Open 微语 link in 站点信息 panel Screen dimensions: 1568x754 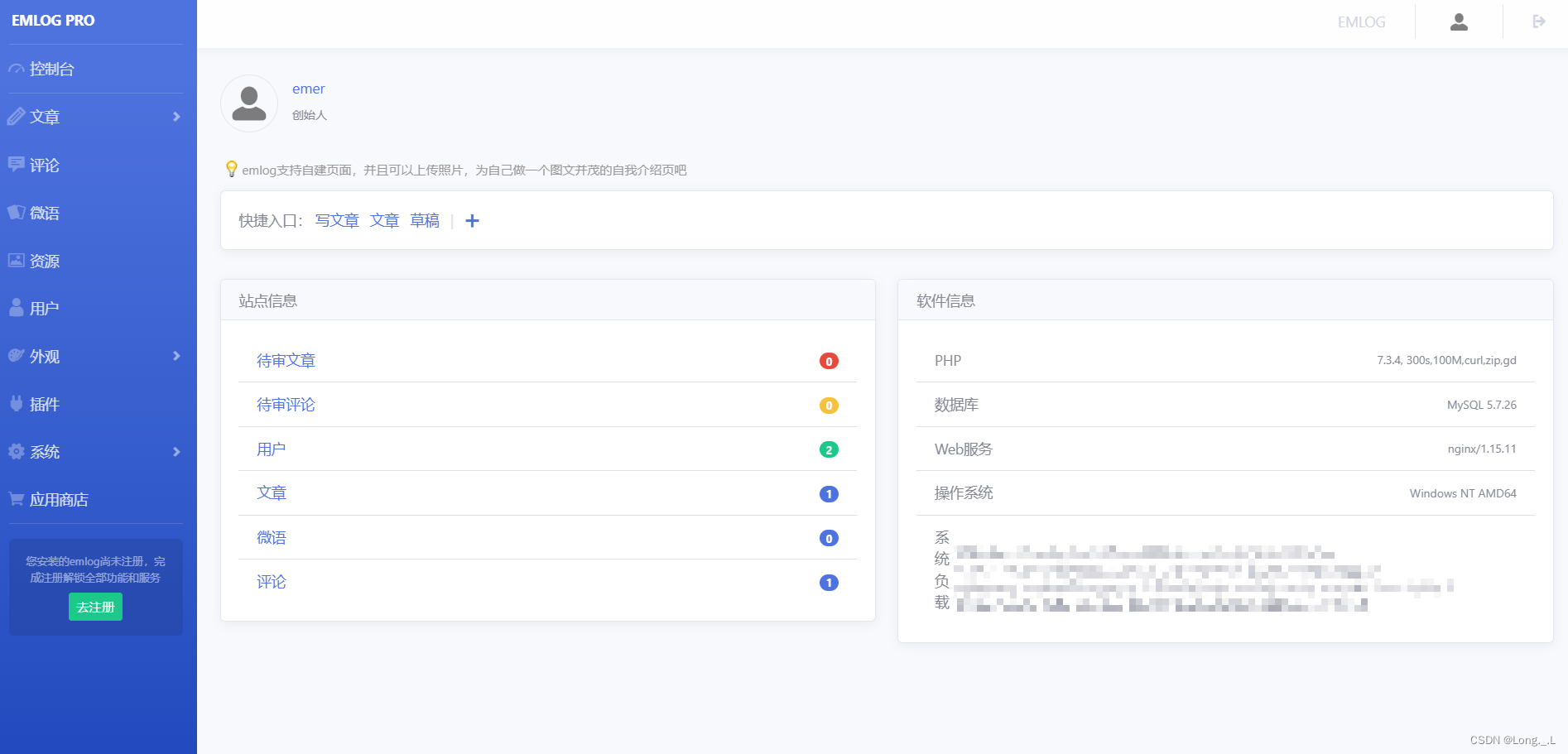[271, 538]
